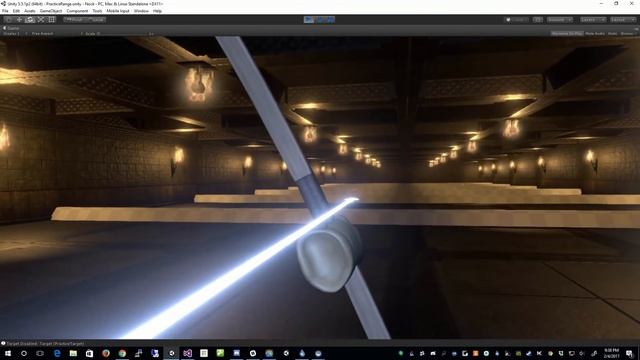The width and height of the screenshot is (640, 360).
Task: Pause the game with Pause button
Action: tap(320, 20)
